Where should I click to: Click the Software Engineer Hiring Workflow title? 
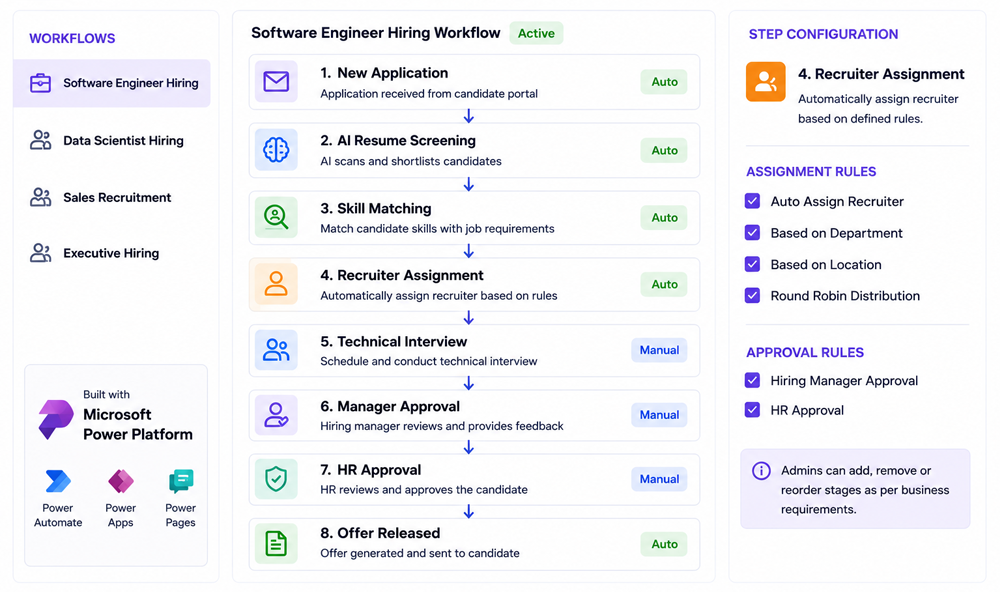pyautogui.click(x=376, y=33)
